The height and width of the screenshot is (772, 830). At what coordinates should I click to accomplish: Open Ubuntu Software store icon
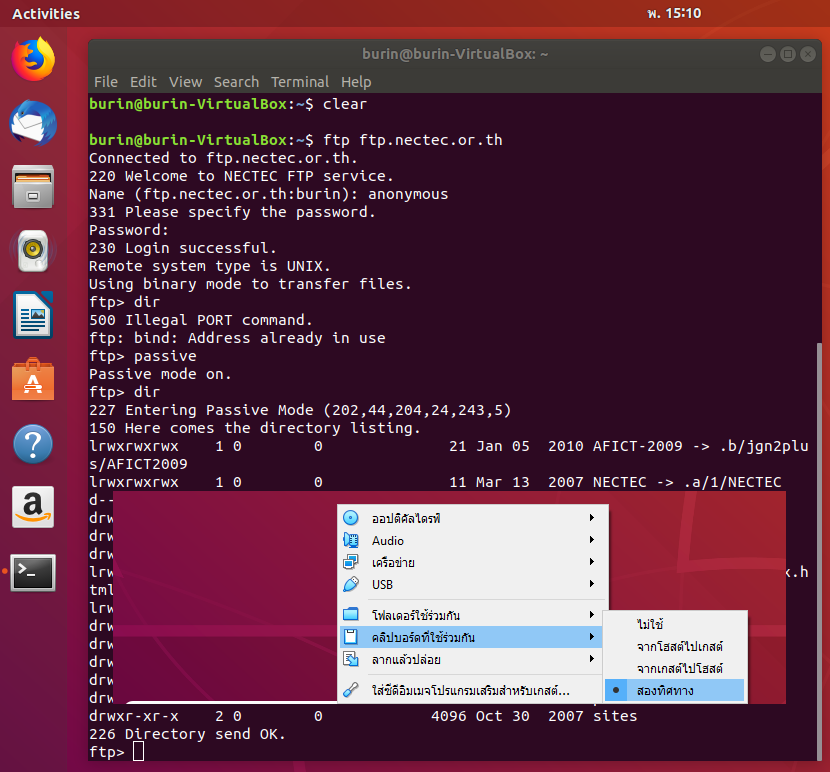(x=33, y=380)
